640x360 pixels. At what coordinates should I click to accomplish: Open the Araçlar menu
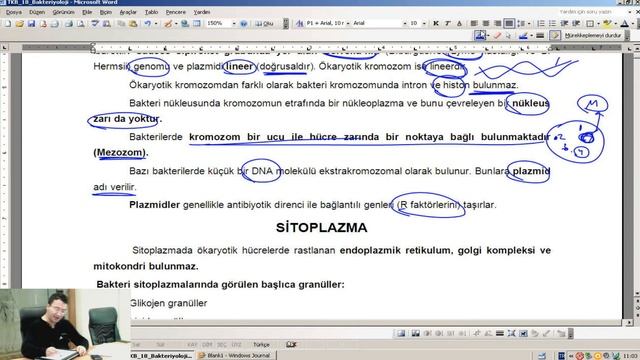[x=128, y=12]
